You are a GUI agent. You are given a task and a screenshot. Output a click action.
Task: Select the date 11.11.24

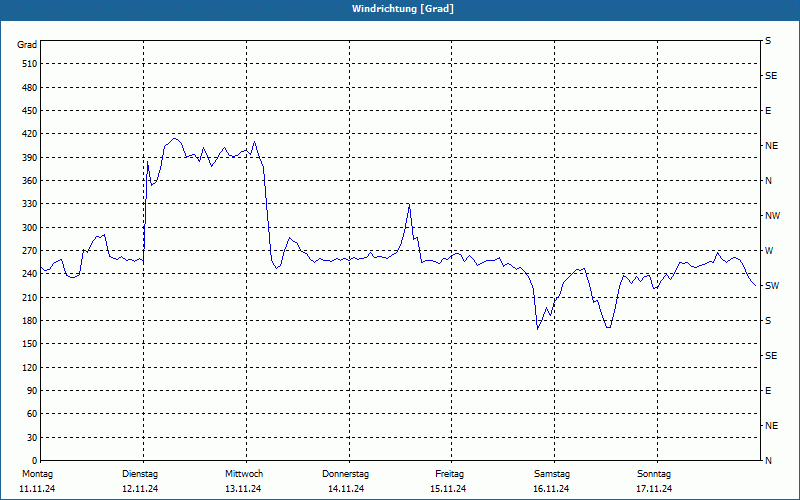coord(37,489)
